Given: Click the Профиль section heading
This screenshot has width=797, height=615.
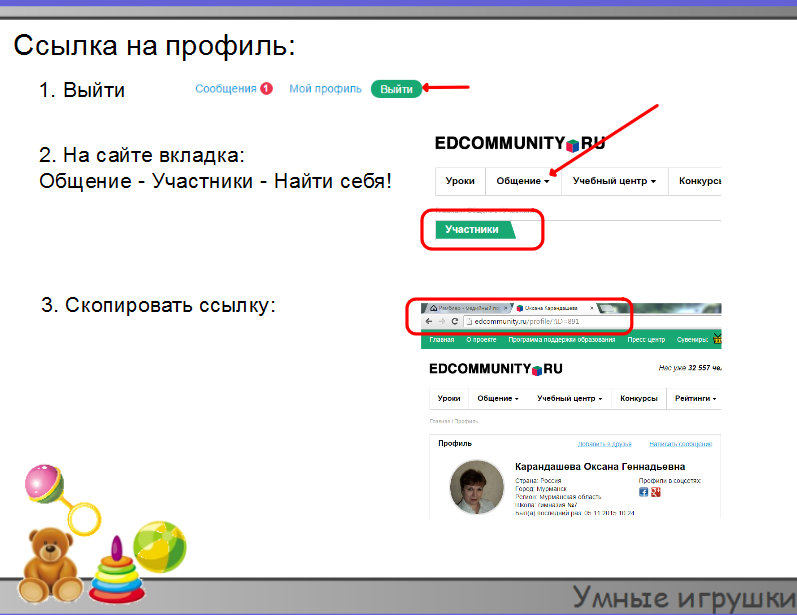Looking at the screenshot, I should tap(455, 443).
